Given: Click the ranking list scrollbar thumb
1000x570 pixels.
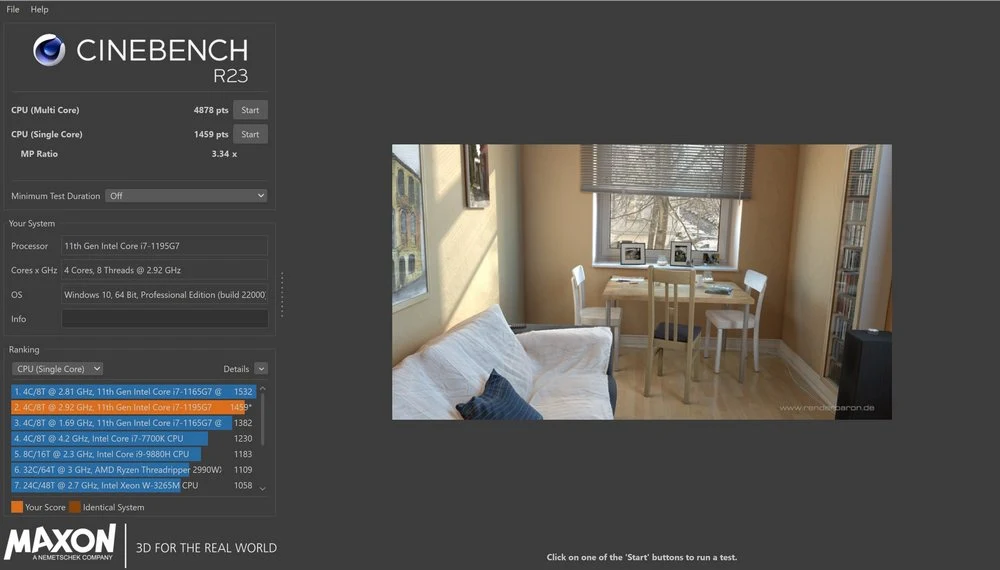Looking at the screenshot, I should [x=262, y=420].
